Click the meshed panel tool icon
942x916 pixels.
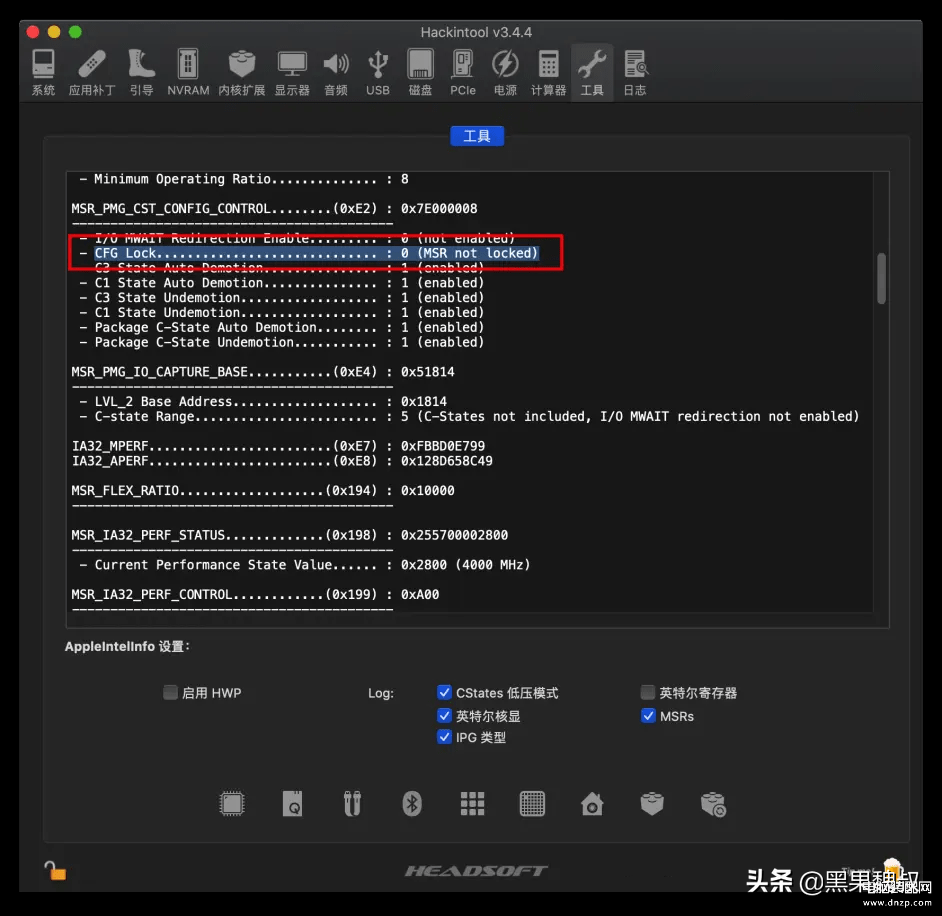tap(532, 804)
